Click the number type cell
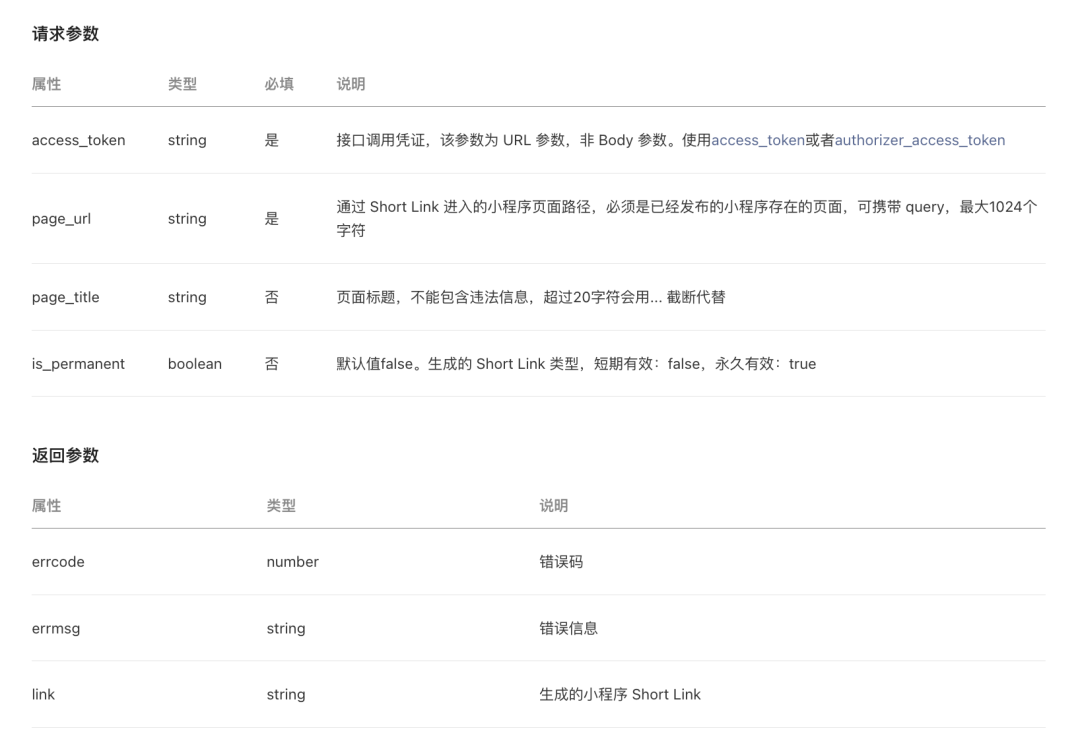This screenshot has width=1080, height=743. click(292, 562)
